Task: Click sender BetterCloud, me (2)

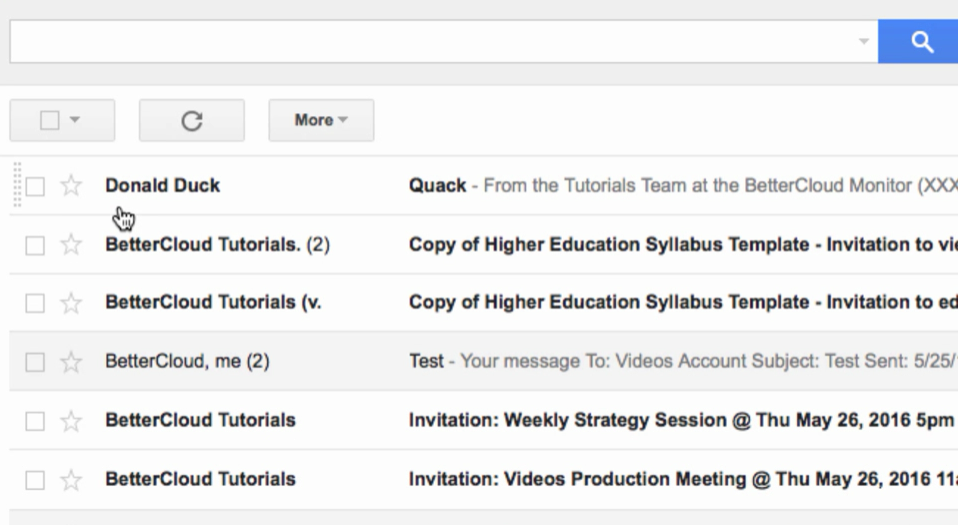Action: tap(188, 361)
